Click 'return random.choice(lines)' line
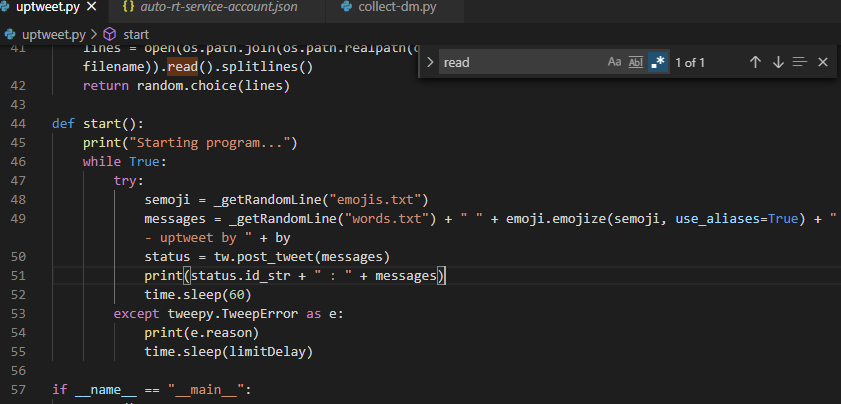Image resolution: width=841 pixels, height=404 pixels. 186,86
